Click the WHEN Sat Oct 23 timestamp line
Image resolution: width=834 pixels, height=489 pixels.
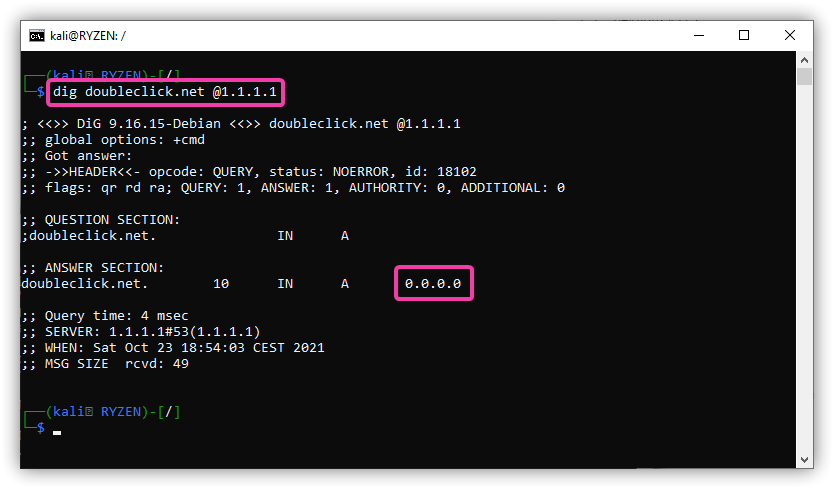[x=173, y=348]
